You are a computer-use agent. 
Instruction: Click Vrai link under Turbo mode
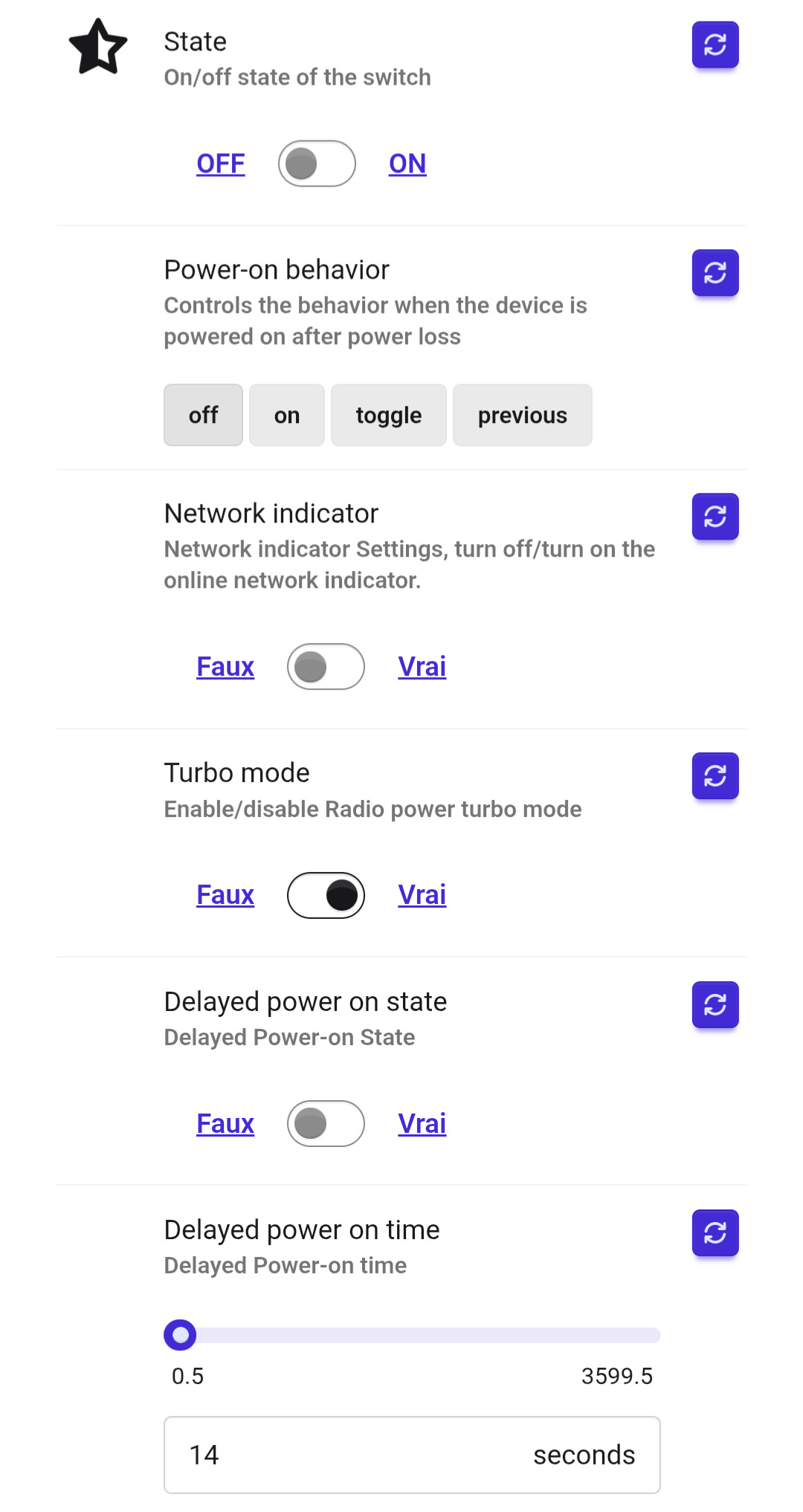click(422, 895)
